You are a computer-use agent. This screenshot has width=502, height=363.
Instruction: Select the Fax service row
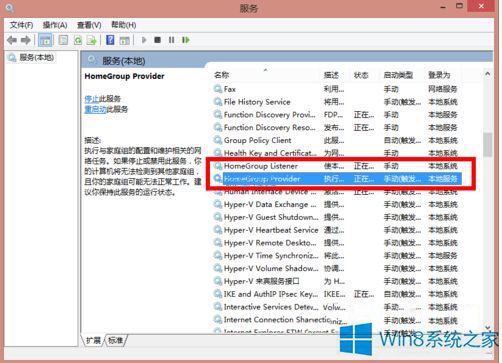point(337,89)
